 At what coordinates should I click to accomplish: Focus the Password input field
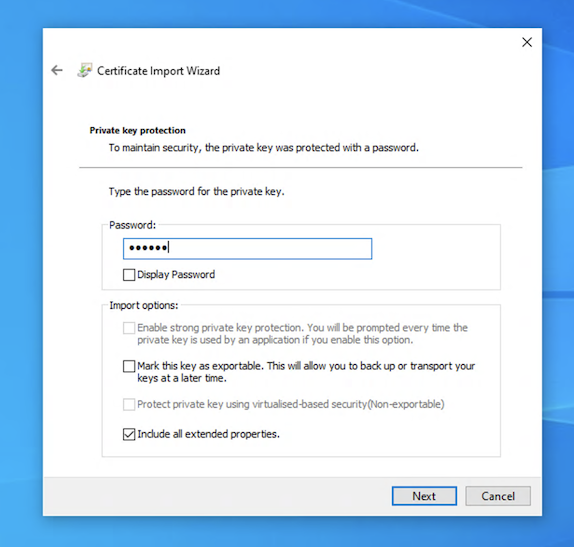247,249
